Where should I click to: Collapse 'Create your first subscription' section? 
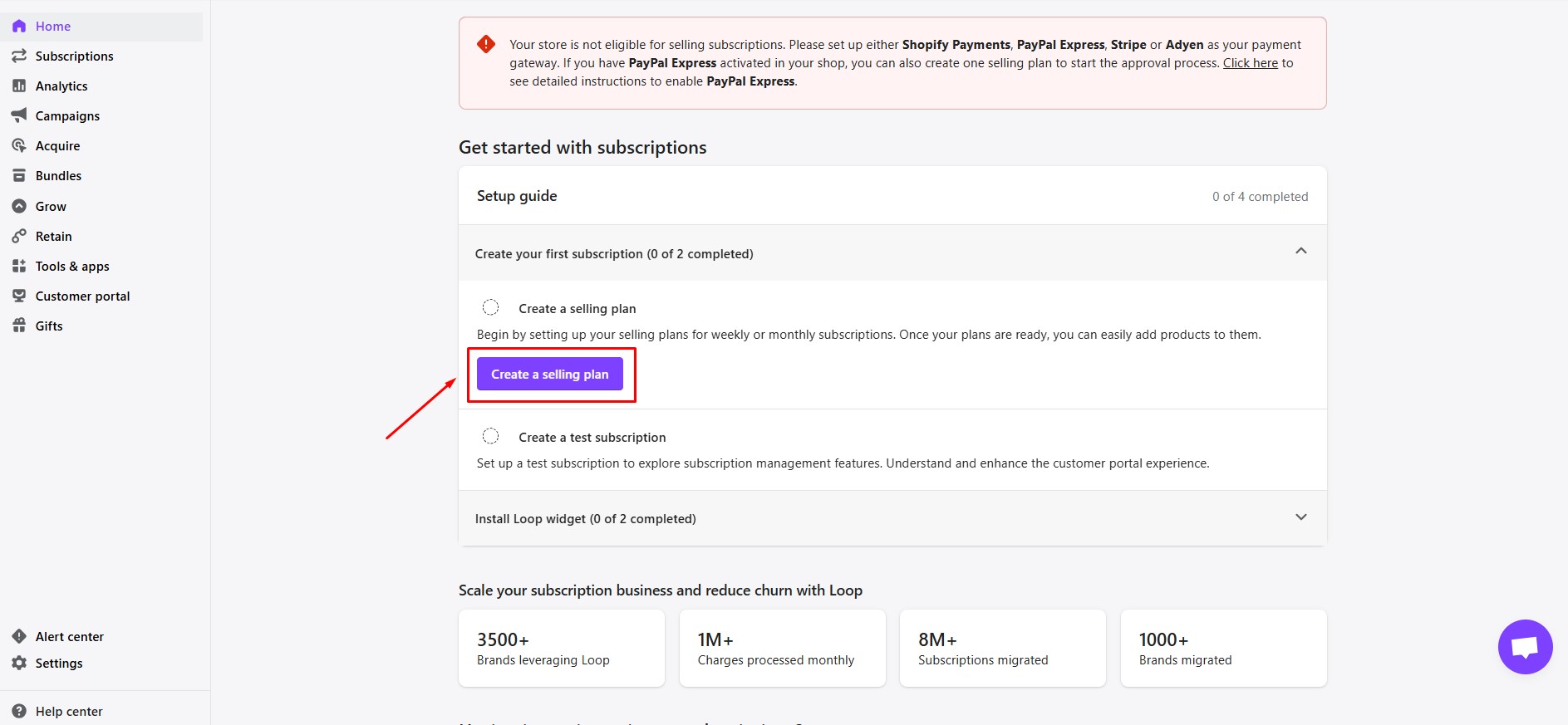click(1300, 252)
